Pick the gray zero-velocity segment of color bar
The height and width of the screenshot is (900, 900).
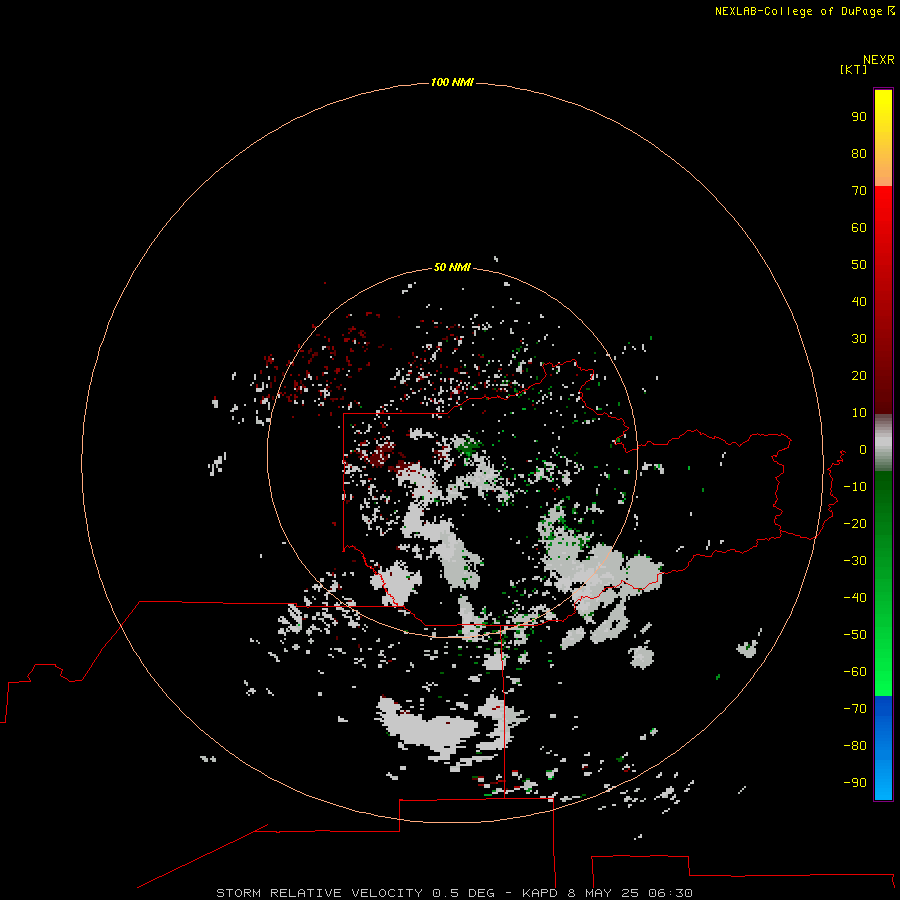[x=883, y=443]
